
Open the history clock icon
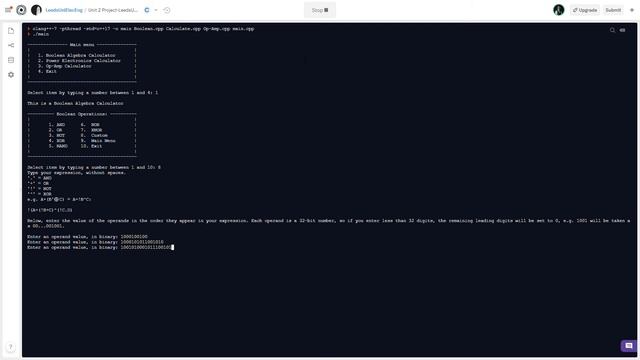167,10
